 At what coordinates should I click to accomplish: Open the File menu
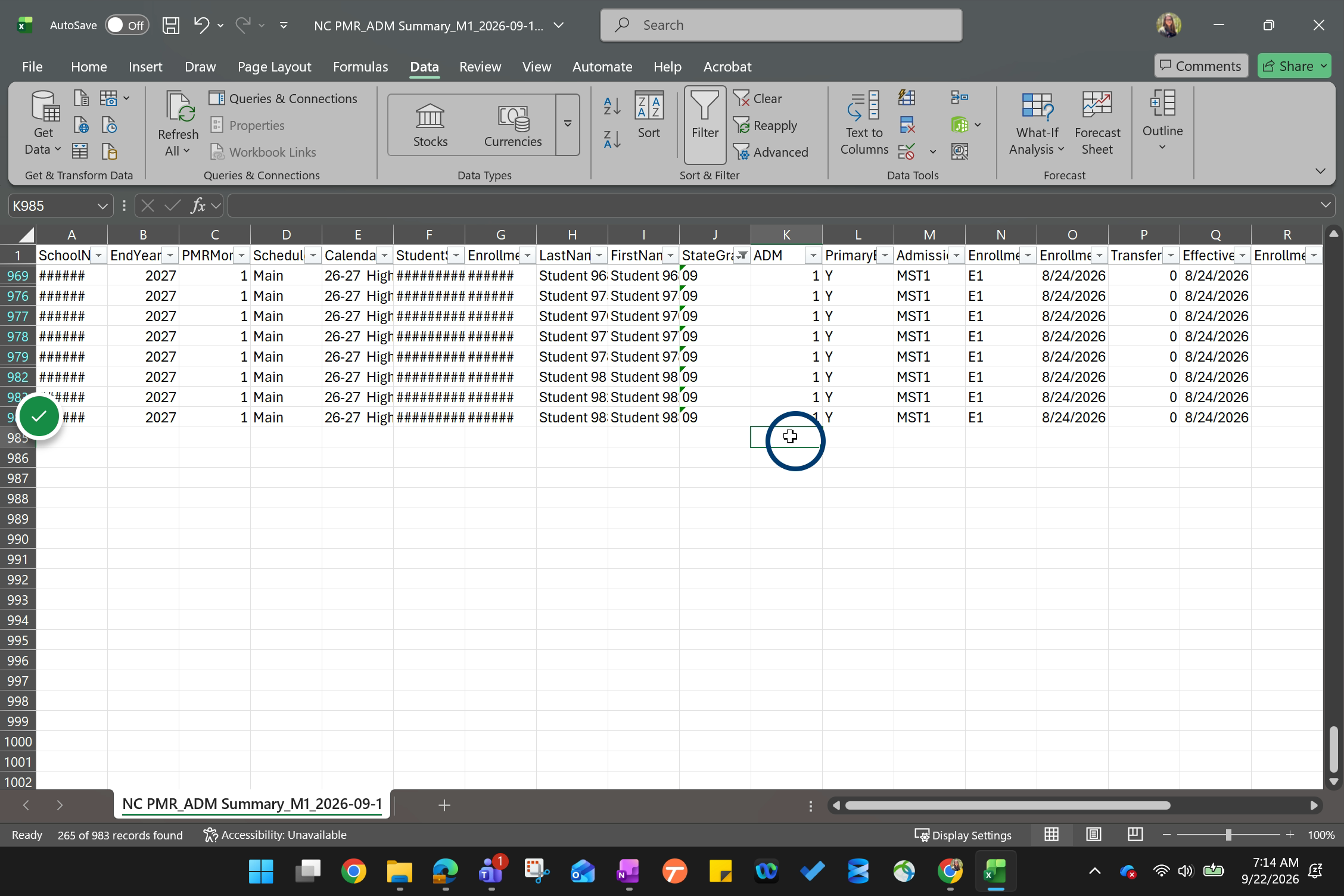(32, 67)
